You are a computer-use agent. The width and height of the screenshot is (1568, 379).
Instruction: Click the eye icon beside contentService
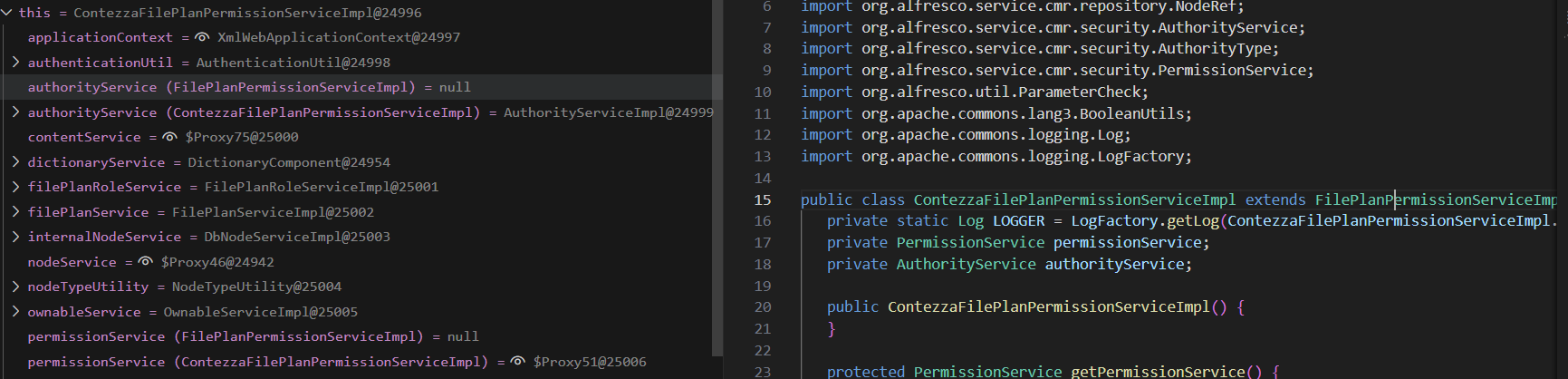(169, 137)
